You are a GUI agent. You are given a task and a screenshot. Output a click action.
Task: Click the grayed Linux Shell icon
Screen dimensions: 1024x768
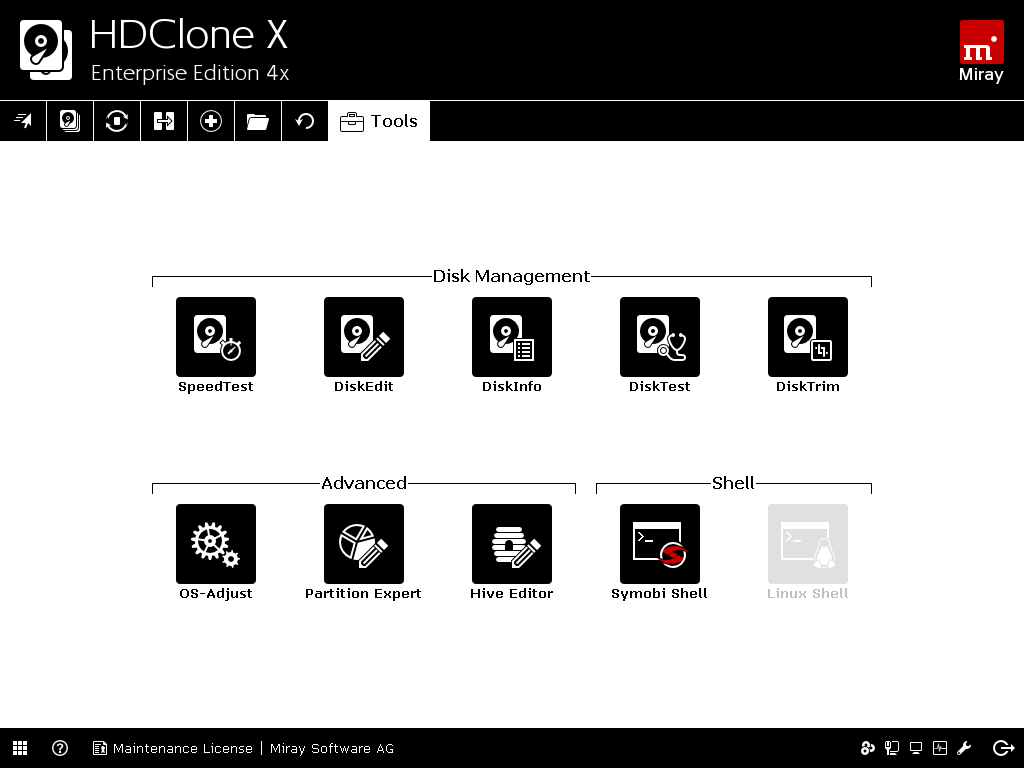click(x=808, y=544)
